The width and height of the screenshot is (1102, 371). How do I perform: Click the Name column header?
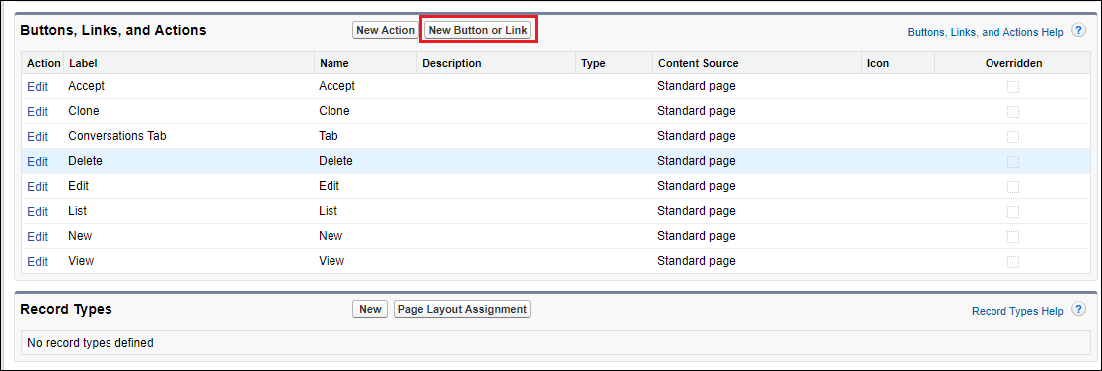[334, 63]
